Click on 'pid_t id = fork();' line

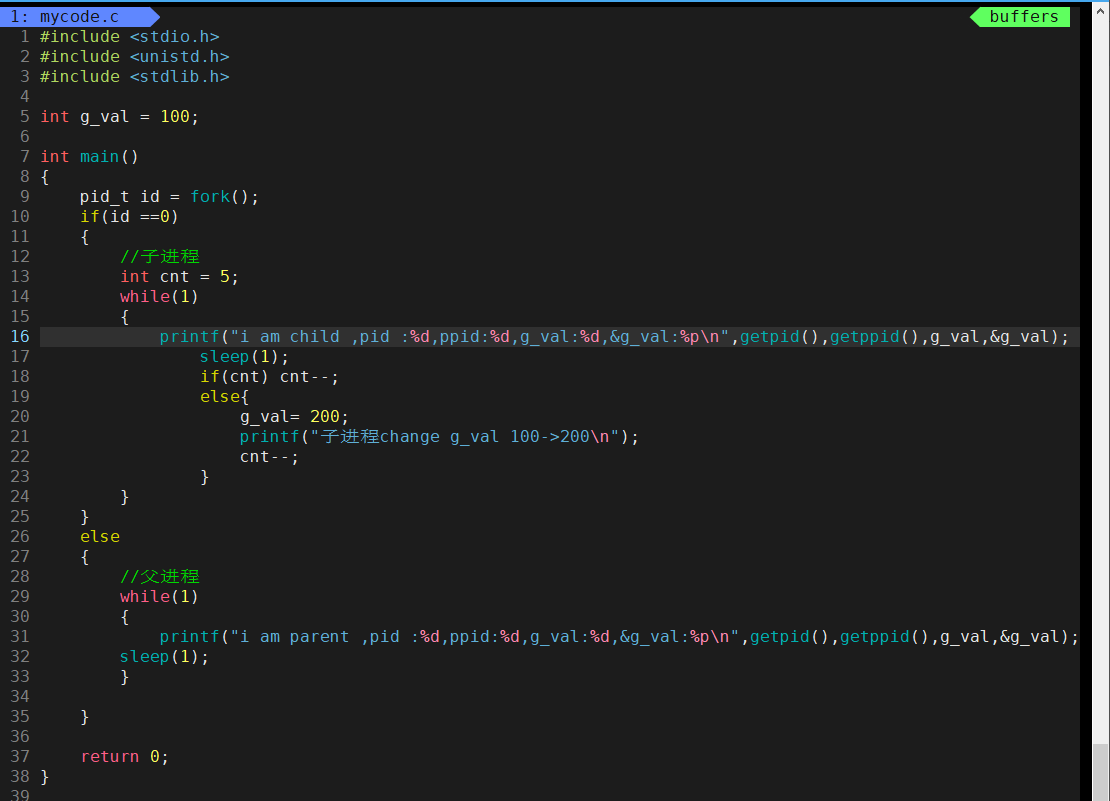(x=169, y=197)
